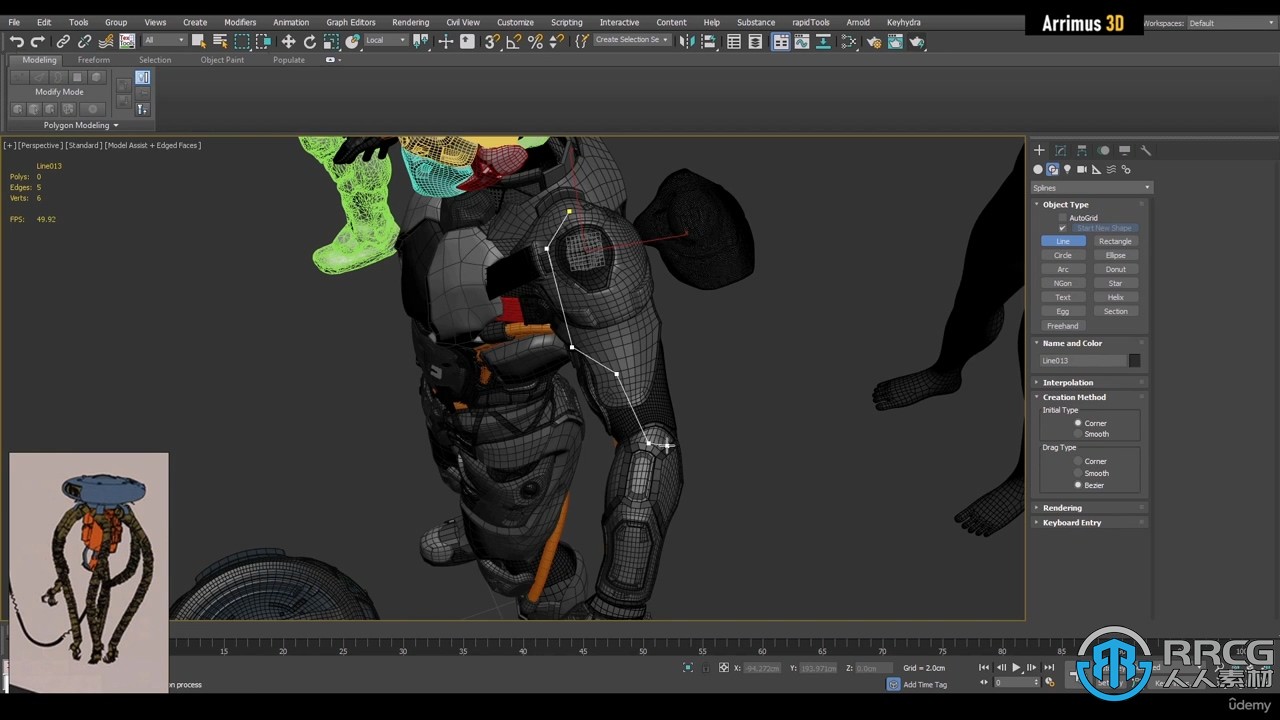Select Smooth under Initial Type

point(1078,434)
